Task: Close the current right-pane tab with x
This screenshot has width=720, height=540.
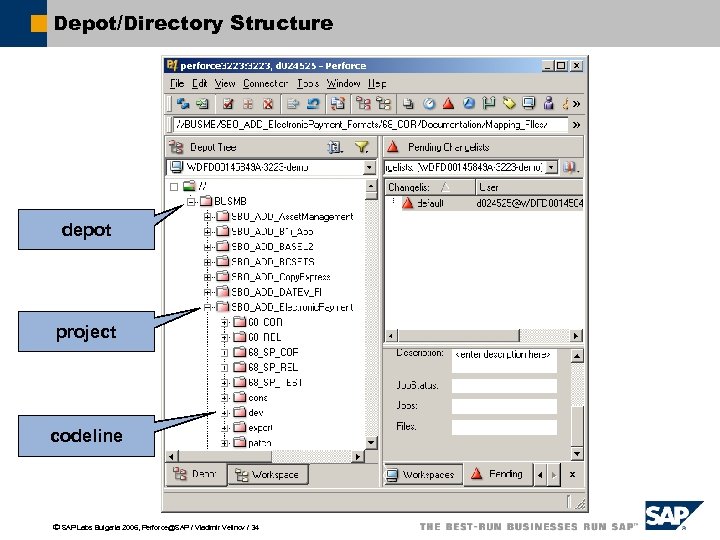Action: coord(573,474)
